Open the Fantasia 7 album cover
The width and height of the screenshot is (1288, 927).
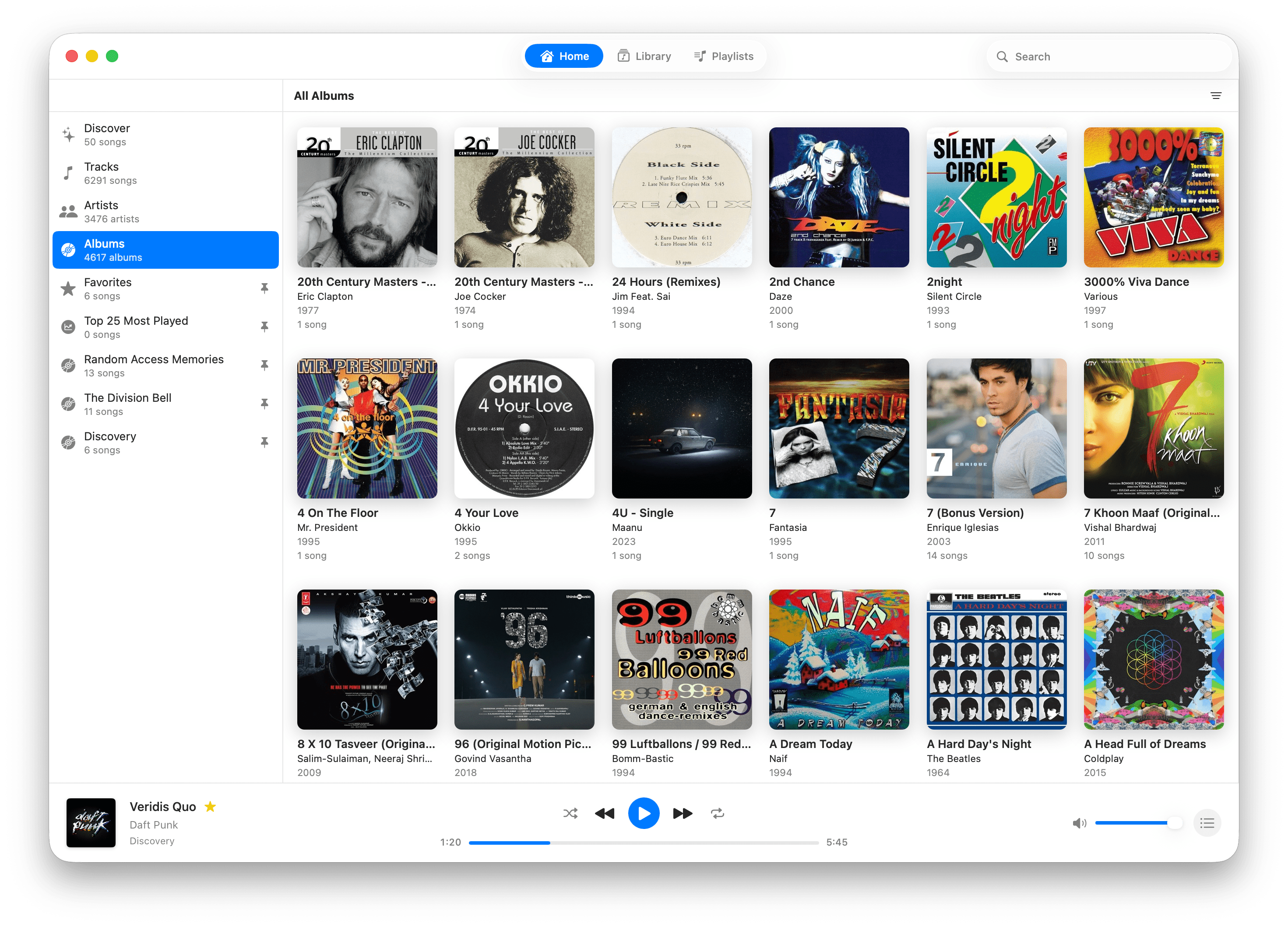click(839, 428)
